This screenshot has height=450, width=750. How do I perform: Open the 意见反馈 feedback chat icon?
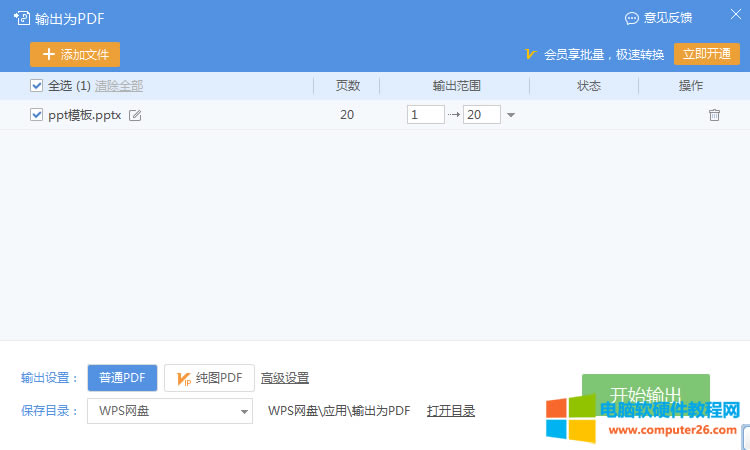click(x=632, y=18)
